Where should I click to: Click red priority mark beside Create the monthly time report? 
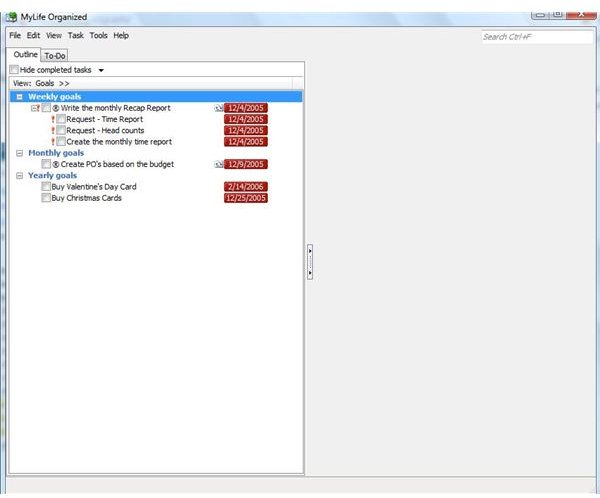53,142
